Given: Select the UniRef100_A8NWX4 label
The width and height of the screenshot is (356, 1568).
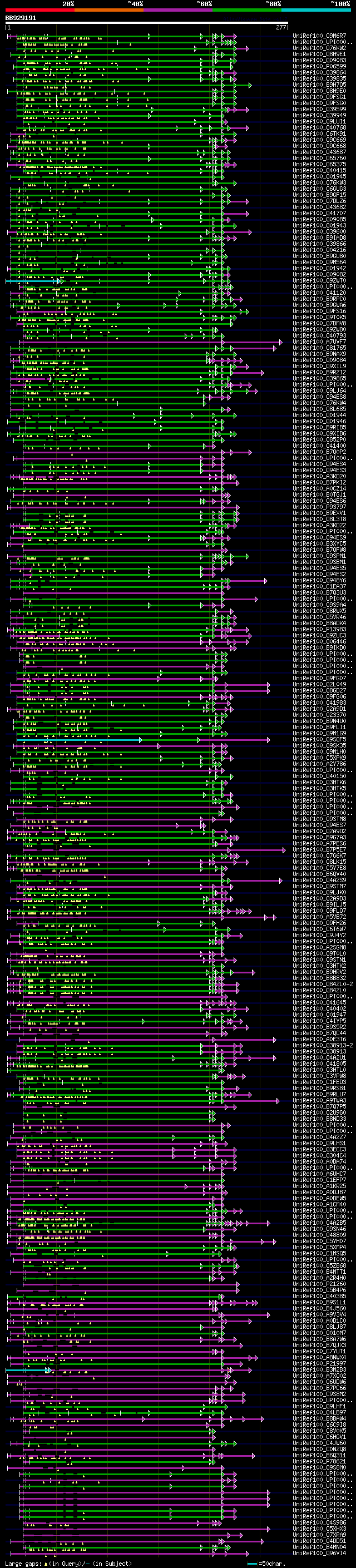Looking at the screenshot, I should click(x=319, y=1357).
